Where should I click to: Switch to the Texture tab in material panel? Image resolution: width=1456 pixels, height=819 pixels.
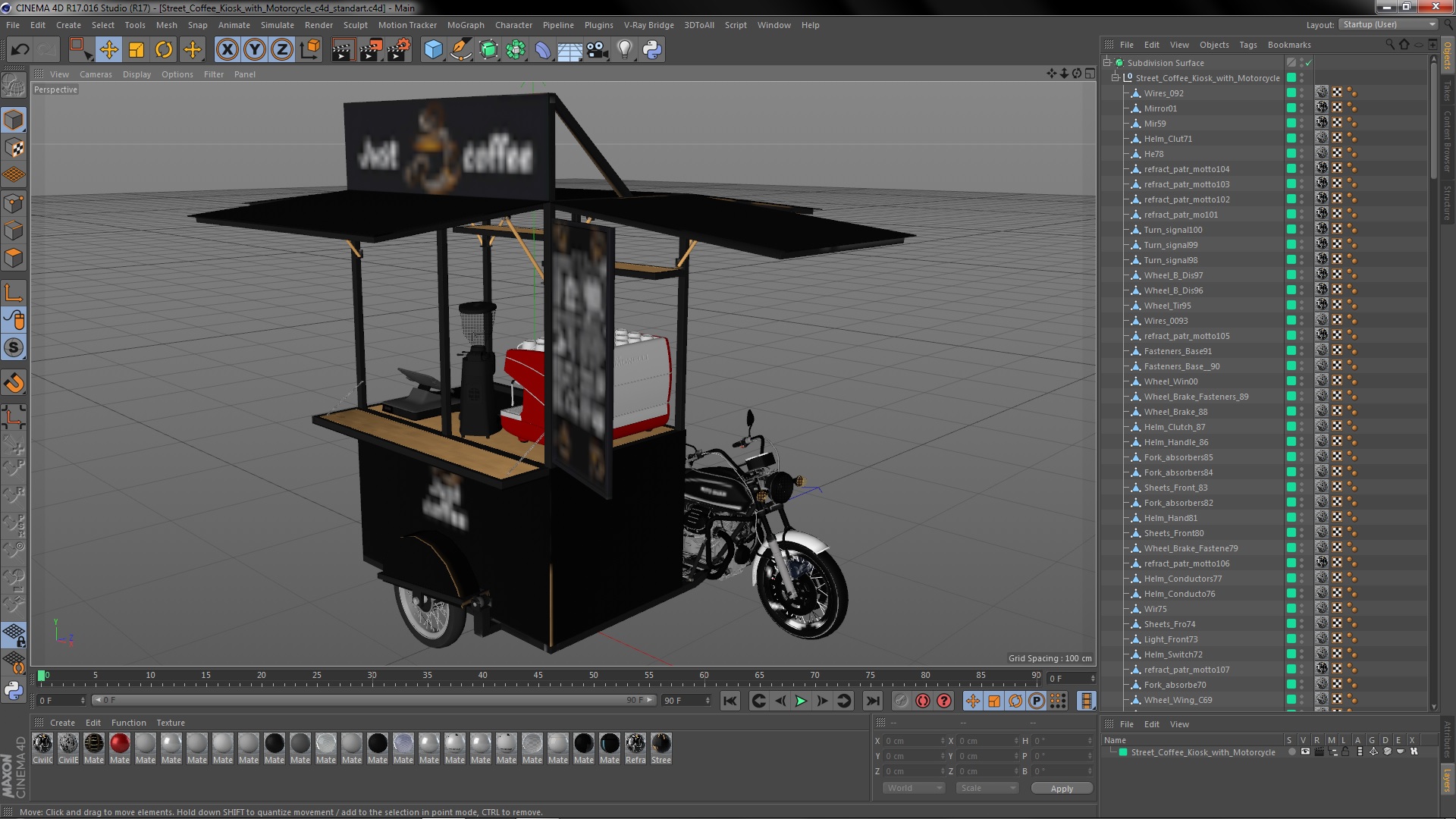[x=170, y=722]
